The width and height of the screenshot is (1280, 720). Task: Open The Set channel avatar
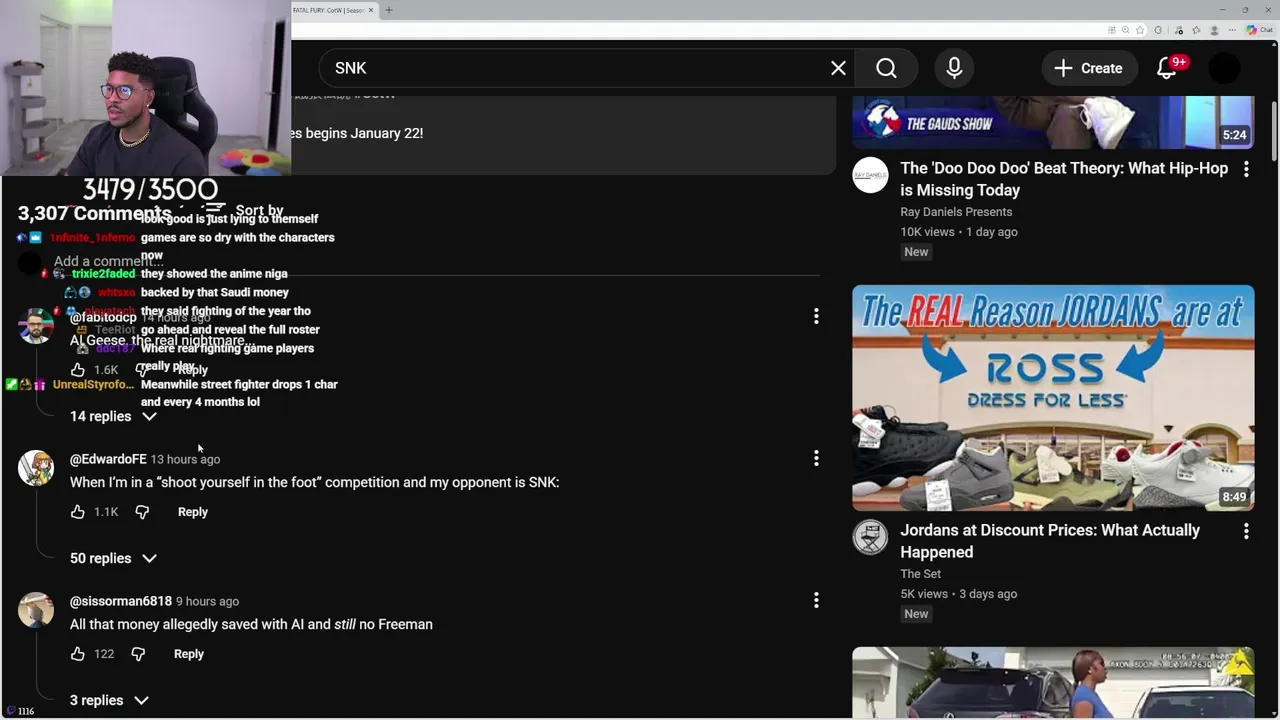870,537
